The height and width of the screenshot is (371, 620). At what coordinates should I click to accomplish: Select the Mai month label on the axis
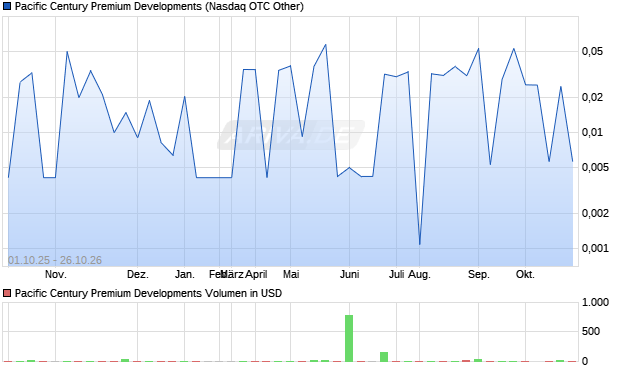[x=291, y=274]
